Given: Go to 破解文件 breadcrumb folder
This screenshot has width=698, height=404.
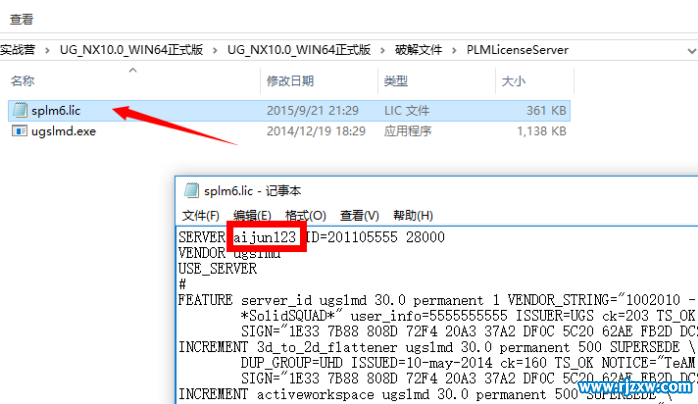Looking at the screenshot, I should click(x=418, y=50).
